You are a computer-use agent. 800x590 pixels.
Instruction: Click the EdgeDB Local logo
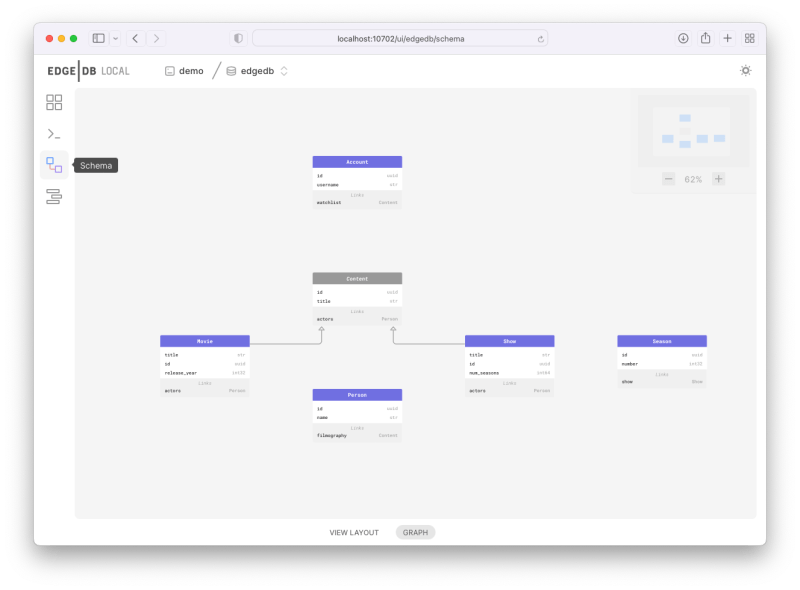pos(88,71)
